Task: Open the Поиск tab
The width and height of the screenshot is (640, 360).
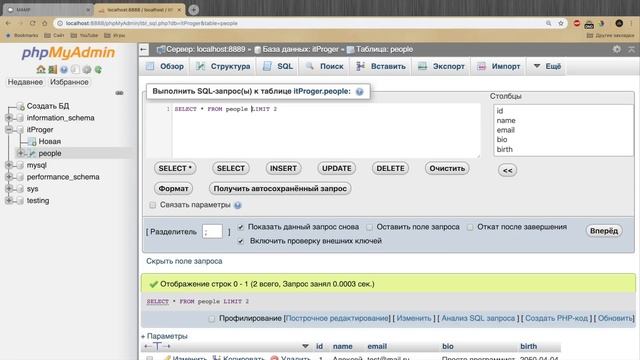Action: point(325,66)
